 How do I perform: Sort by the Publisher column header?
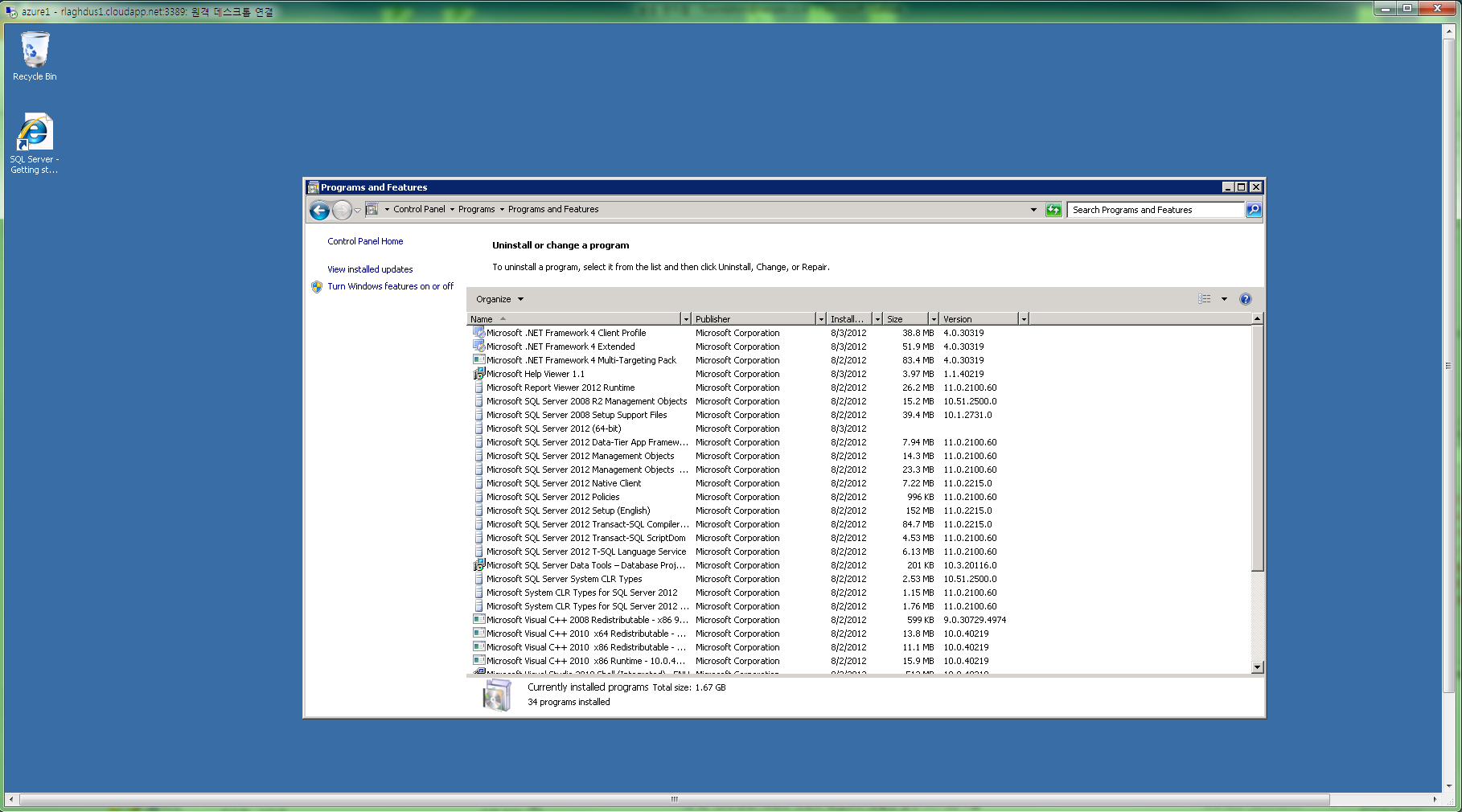[754, 319]
